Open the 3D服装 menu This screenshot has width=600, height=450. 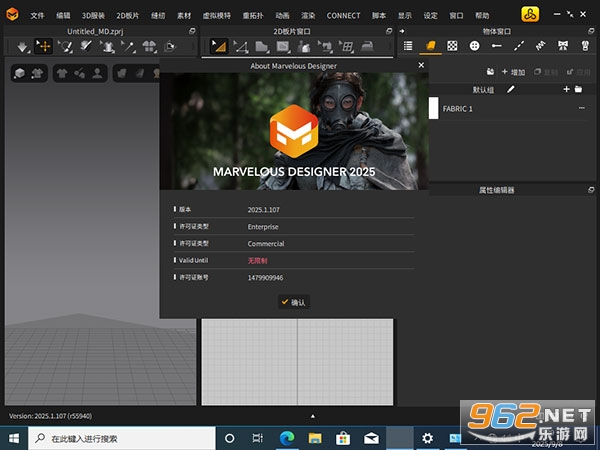click(x=93, y=15)
